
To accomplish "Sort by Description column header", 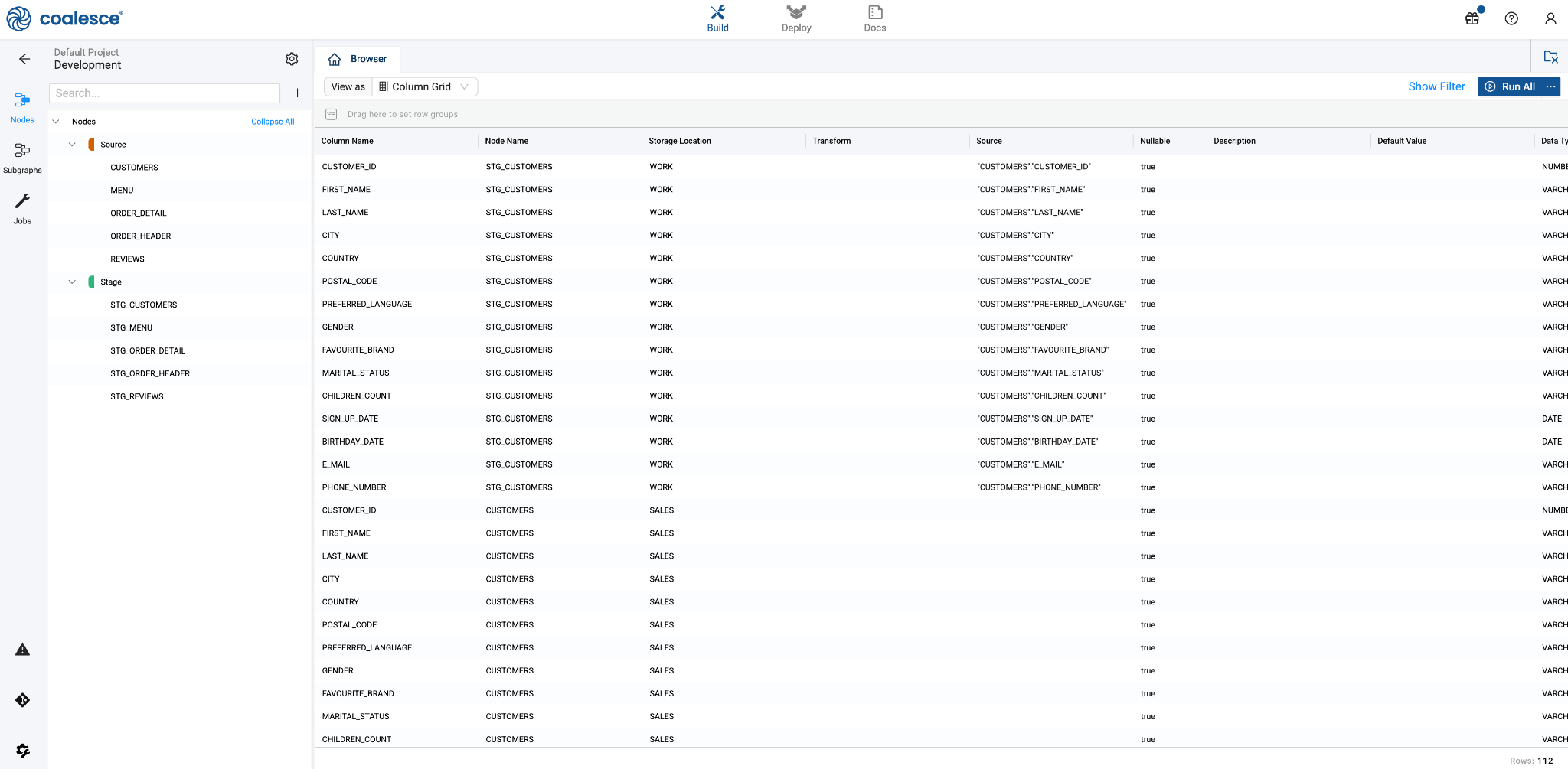I will tap(1234, 141).
